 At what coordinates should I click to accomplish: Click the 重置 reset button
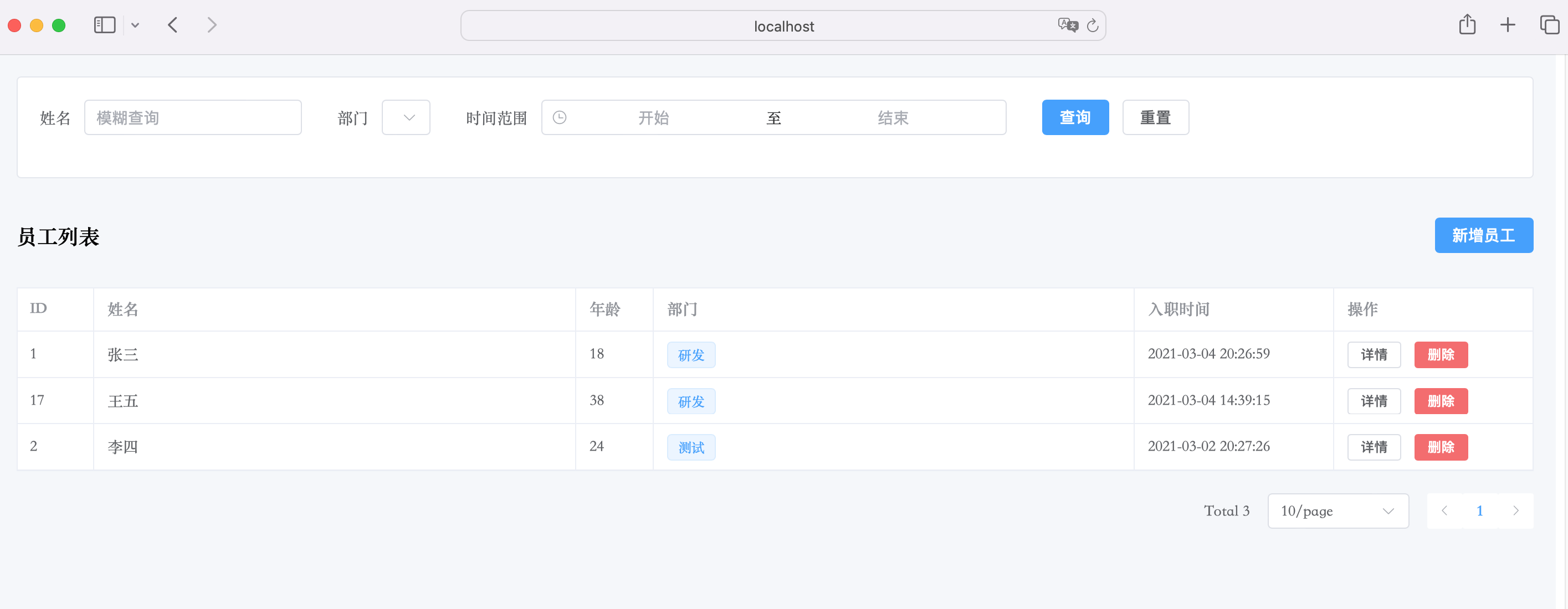[x=1155, y=117]
